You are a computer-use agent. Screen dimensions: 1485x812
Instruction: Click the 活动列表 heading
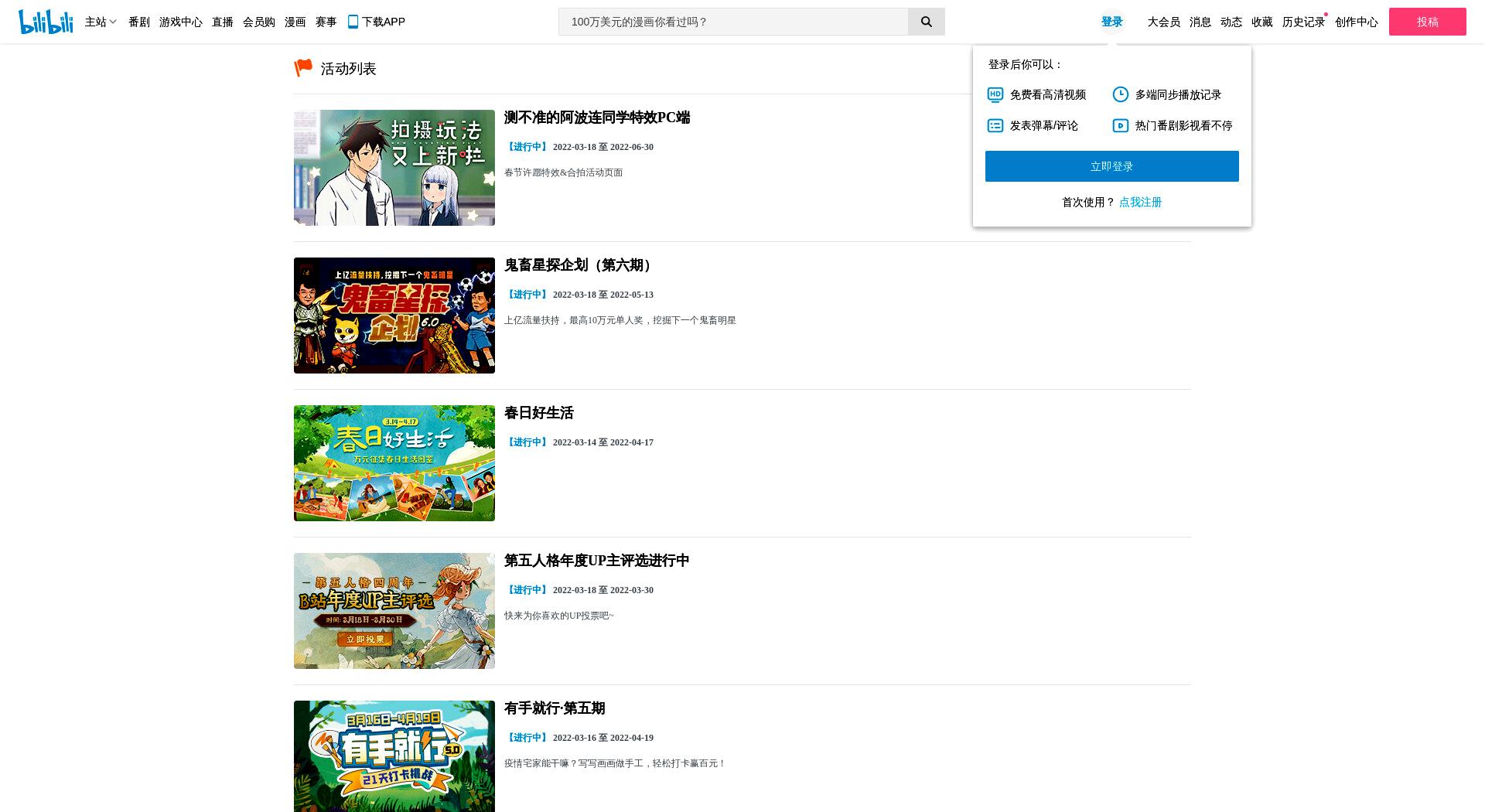point(349,69)
